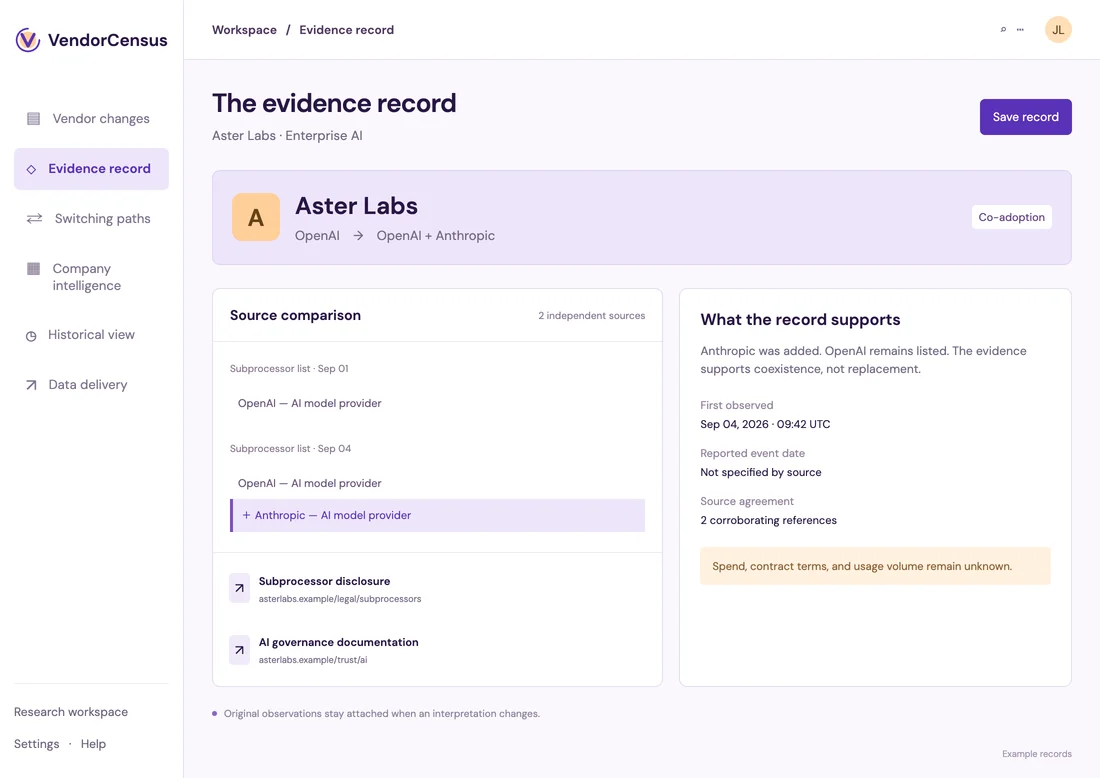Click '2 corroborating references' value
This screenshot has width=1100, height=778.
click(768, 521)
